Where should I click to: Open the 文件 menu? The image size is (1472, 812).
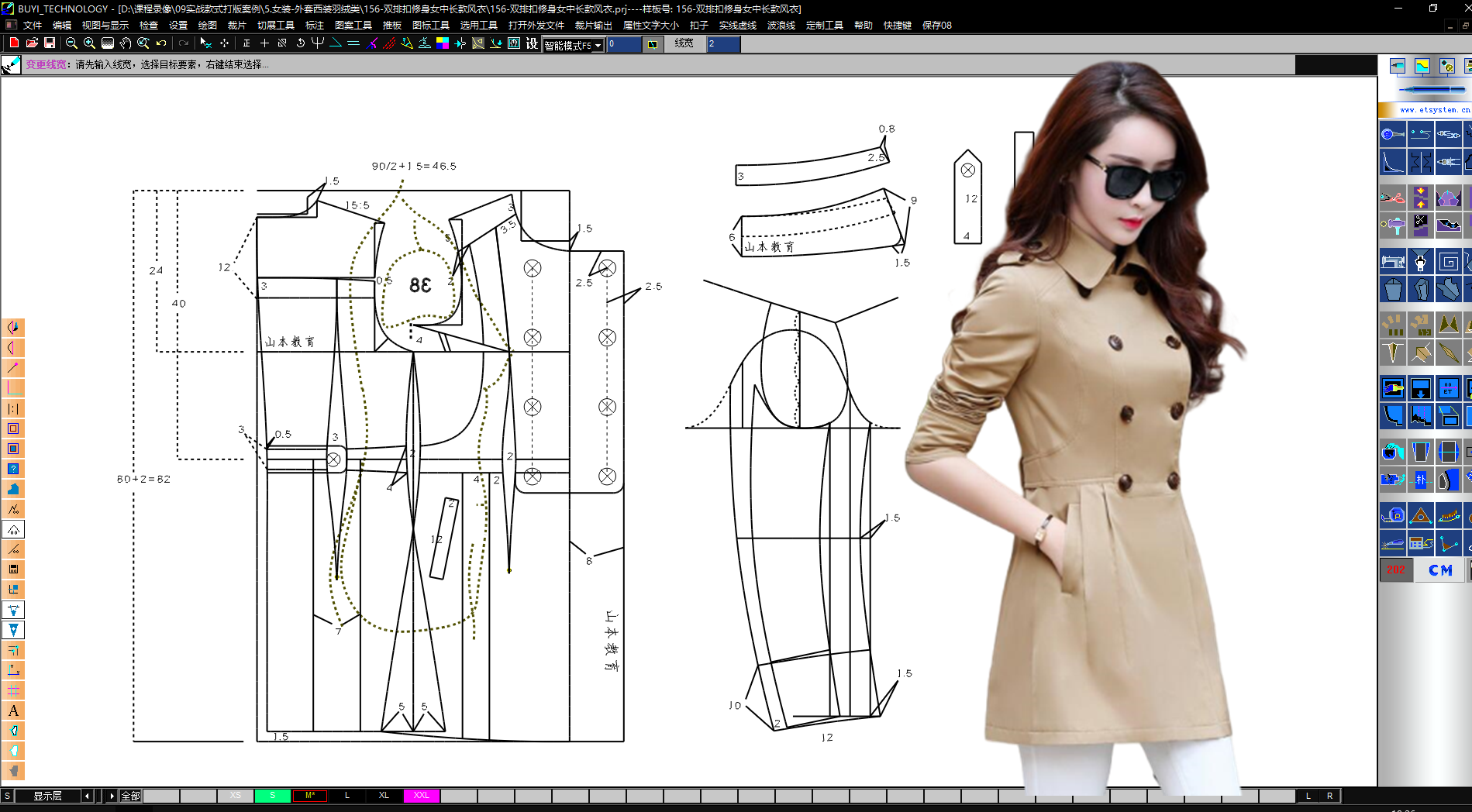[33, 25]
